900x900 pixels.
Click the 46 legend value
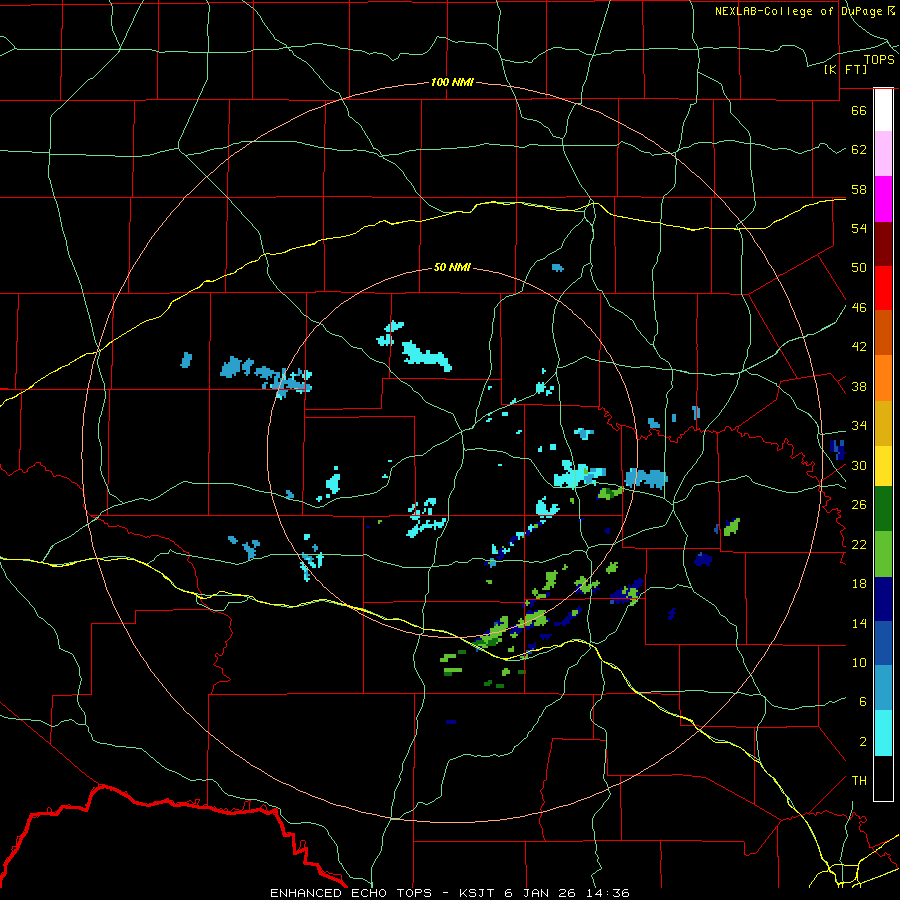pos(859,308)
